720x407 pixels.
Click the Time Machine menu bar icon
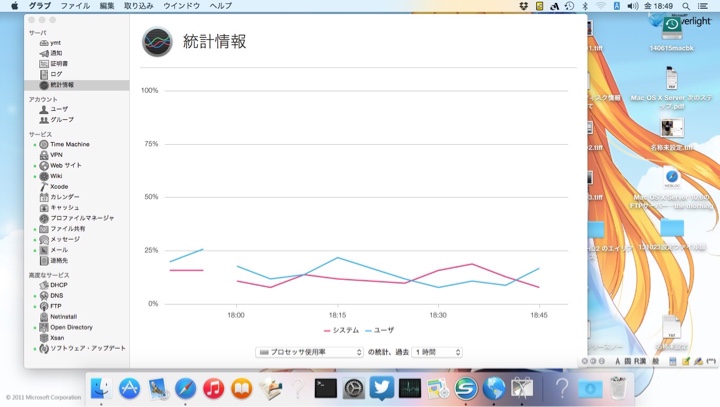click(x=569, y=6)
